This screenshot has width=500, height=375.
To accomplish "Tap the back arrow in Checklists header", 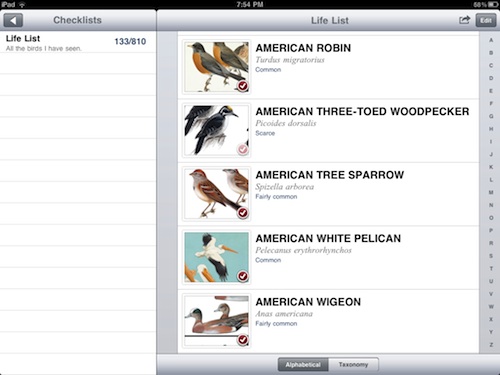I will pyautogui.click(x=13, y=20).
